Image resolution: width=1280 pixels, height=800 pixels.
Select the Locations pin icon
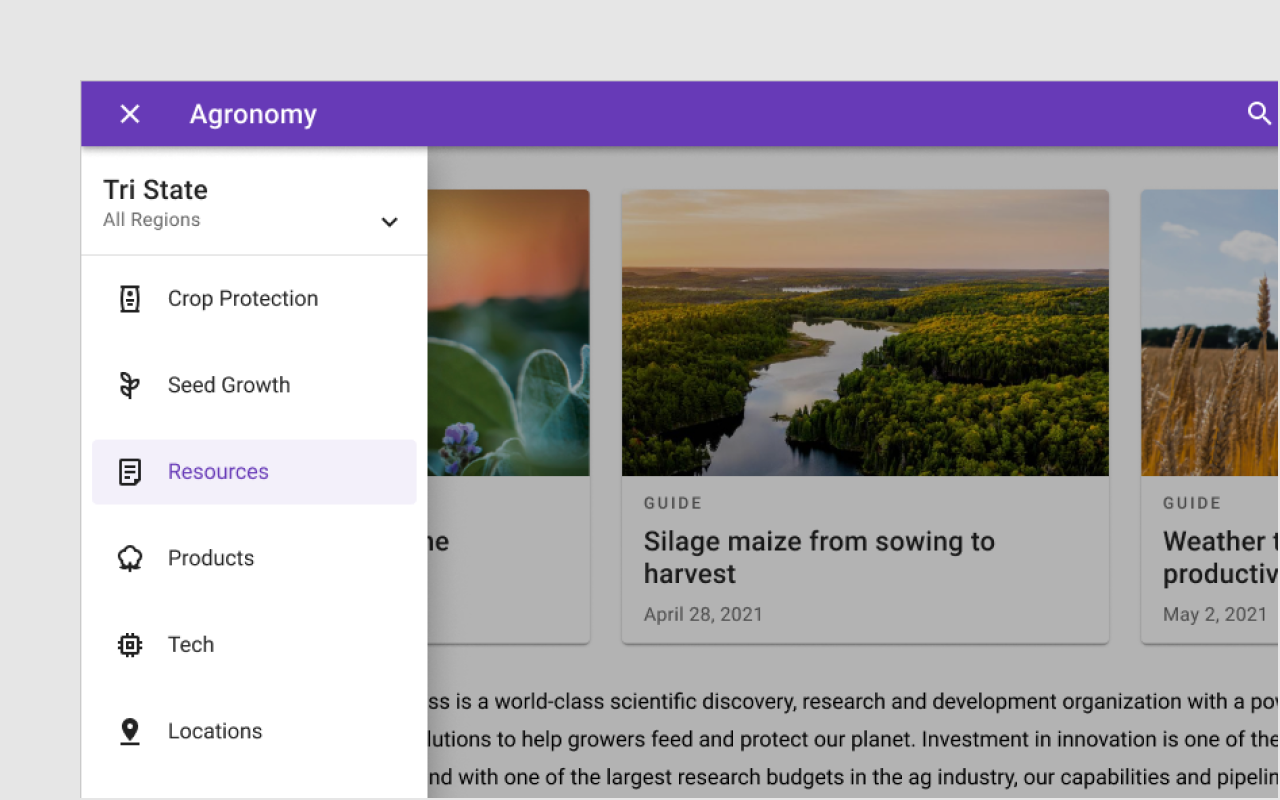pos(130,731)
